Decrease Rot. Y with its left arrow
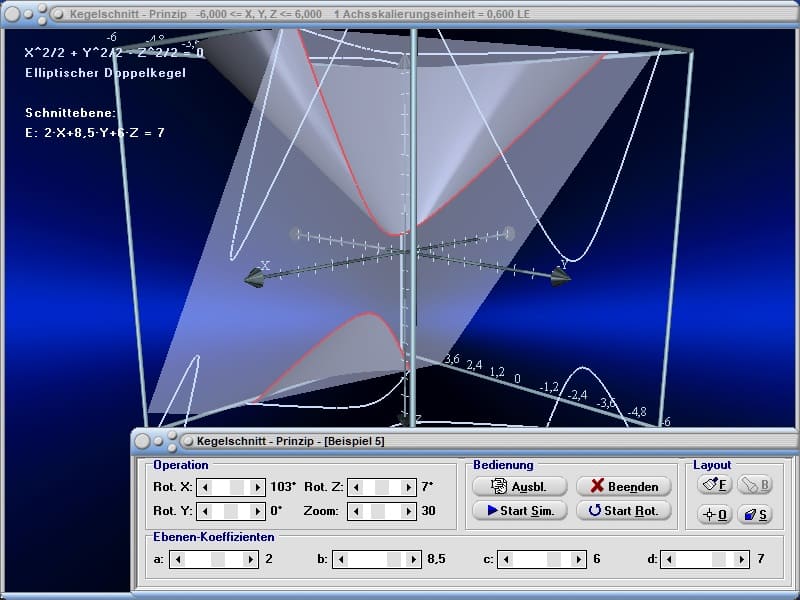 (x=205, y=511)
